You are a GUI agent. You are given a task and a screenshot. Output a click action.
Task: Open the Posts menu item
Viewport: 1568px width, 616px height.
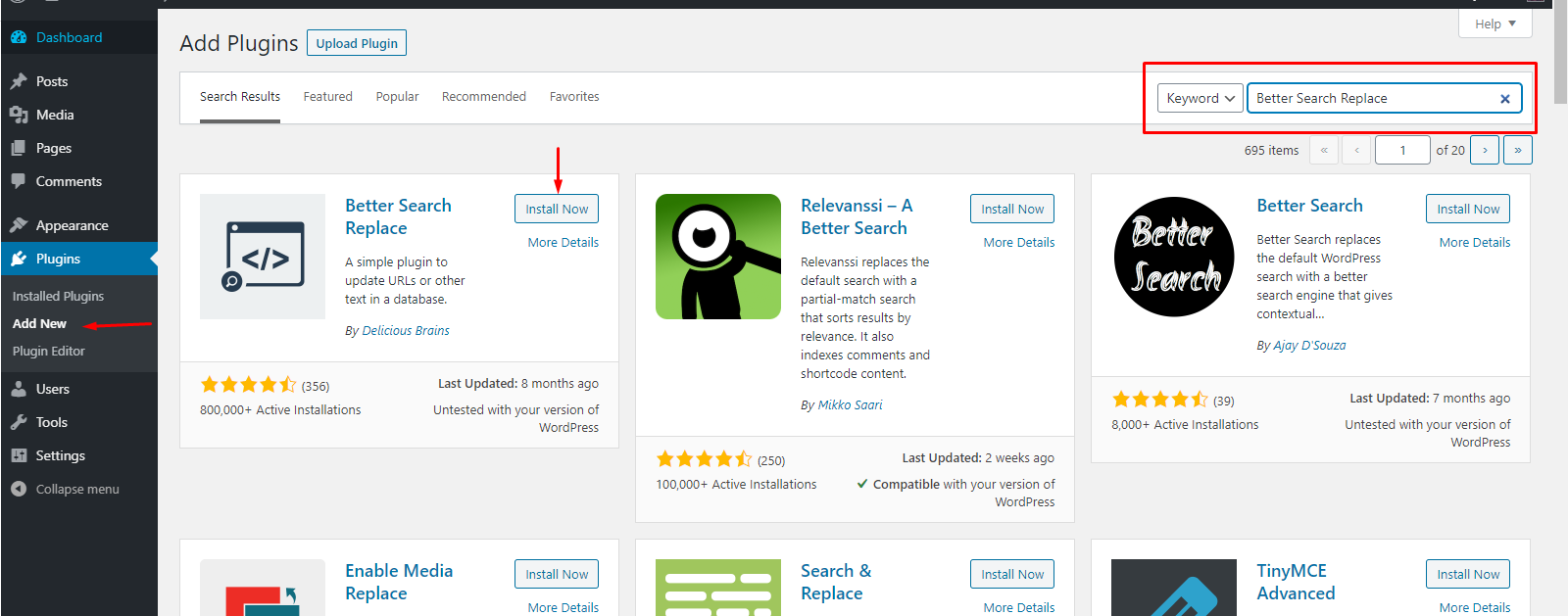(x=78, y=81)
